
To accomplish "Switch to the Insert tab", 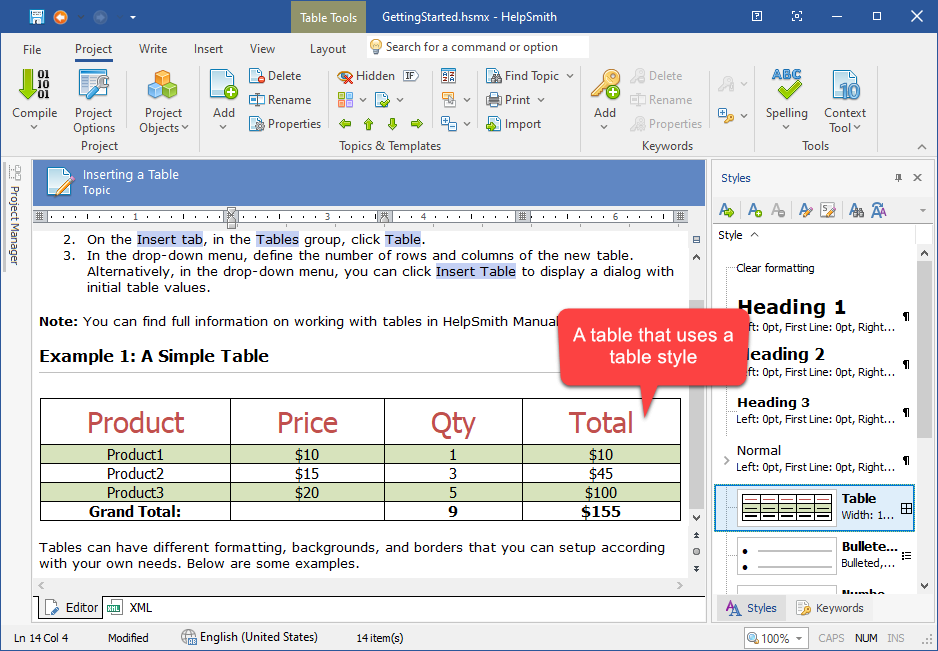I will click(x=208, y=49).
